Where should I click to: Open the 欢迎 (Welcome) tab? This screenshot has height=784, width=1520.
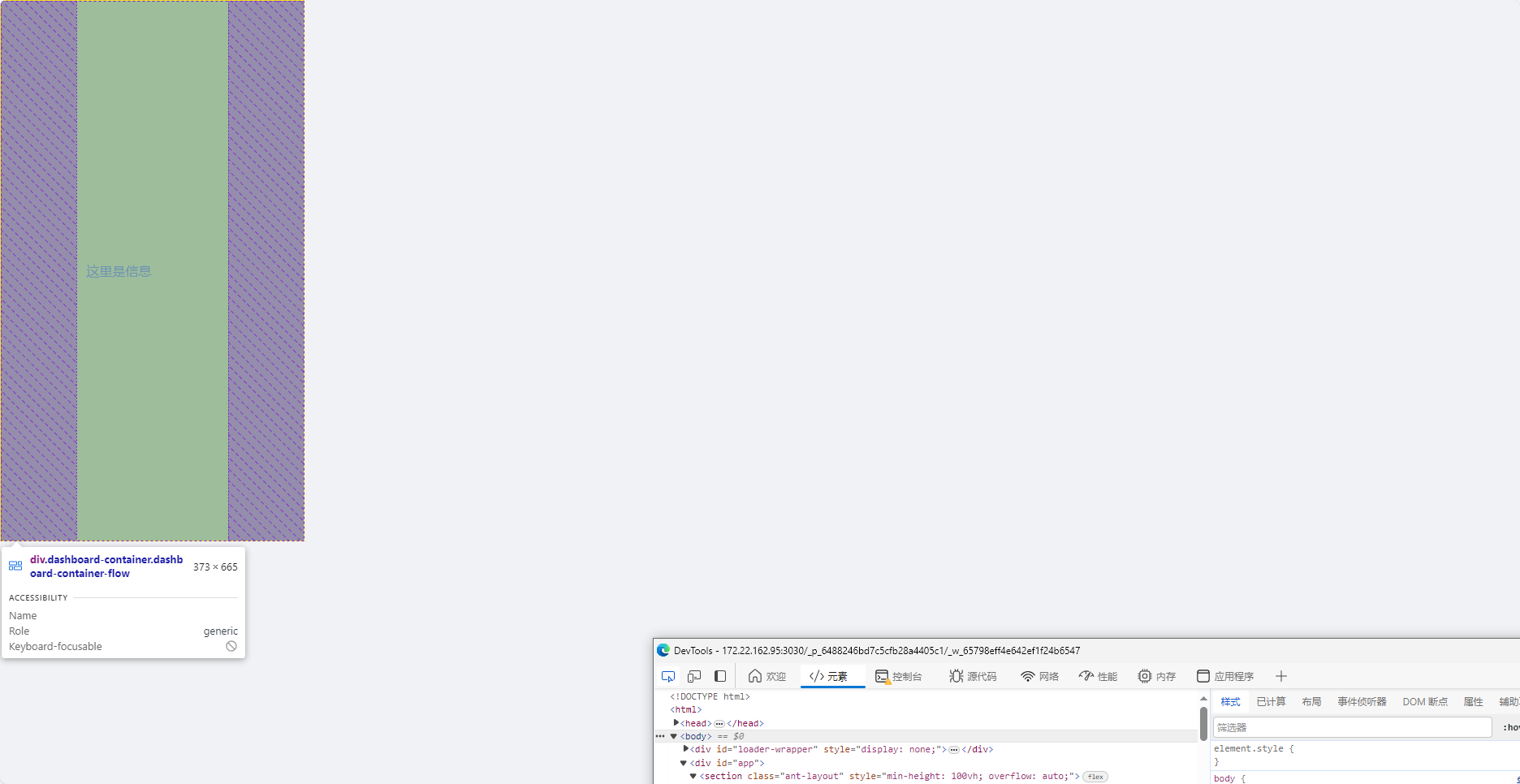coord(767,676)
